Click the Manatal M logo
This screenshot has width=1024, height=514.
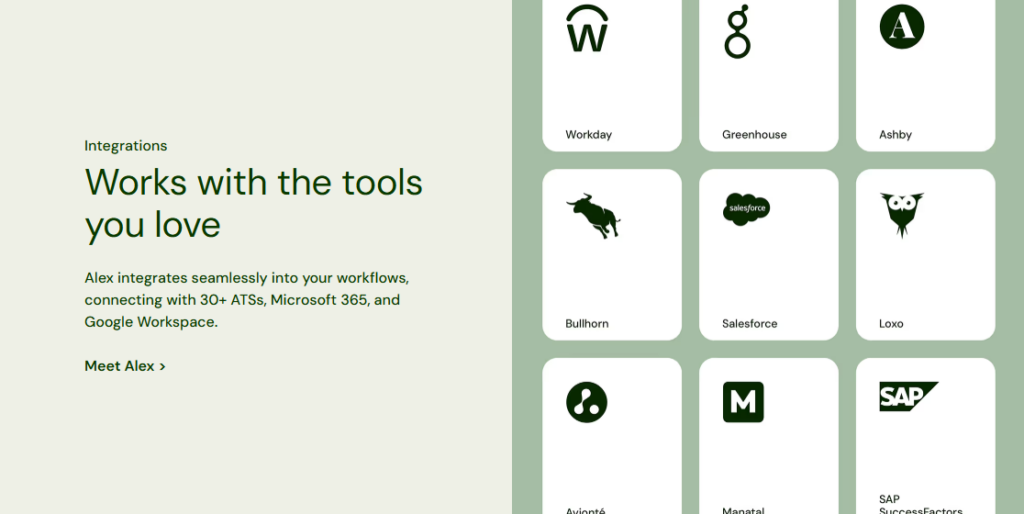pyautogui.click(x=743, y=402)
